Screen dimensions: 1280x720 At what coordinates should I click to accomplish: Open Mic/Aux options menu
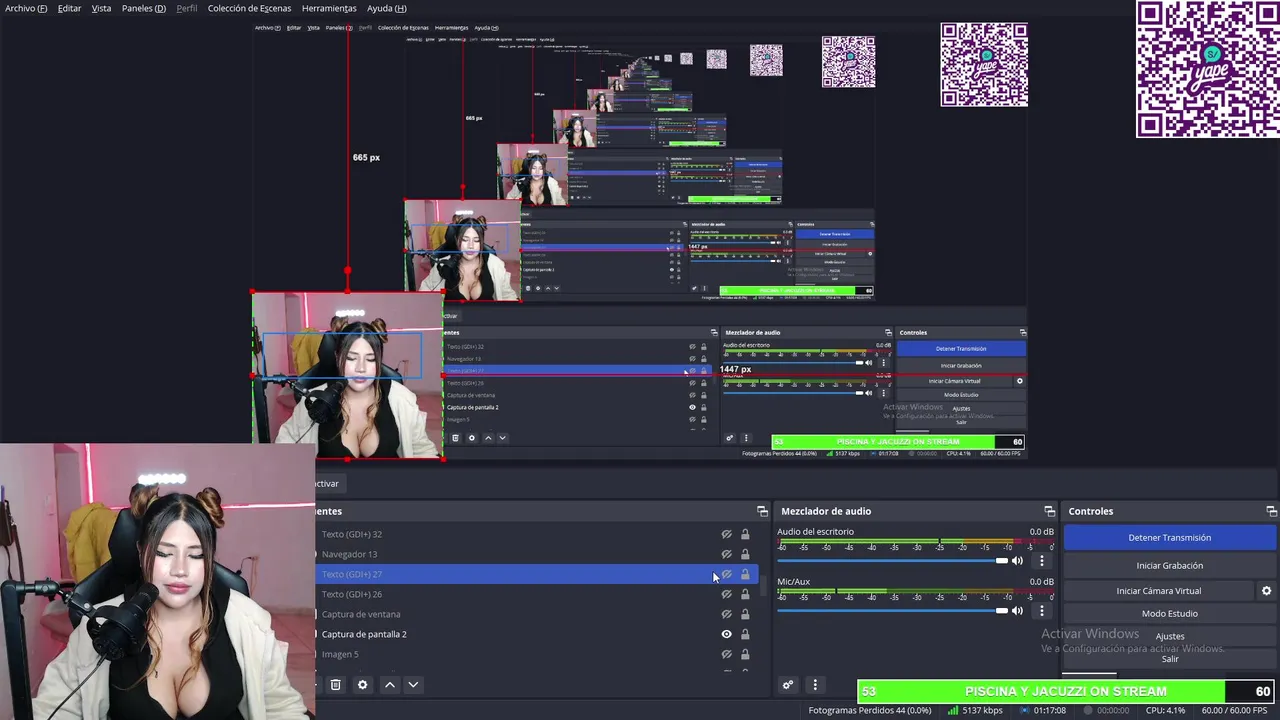pos(1041,611)
